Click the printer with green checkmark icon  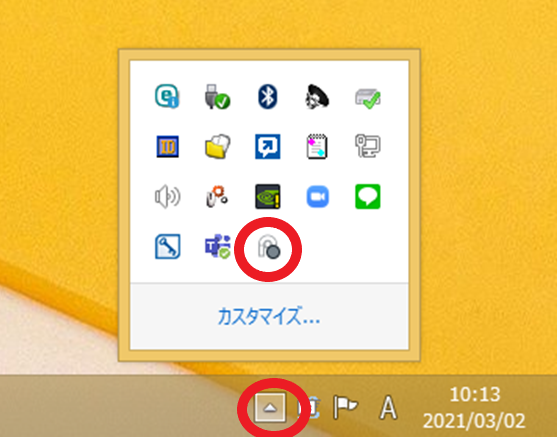coord(368,98)
